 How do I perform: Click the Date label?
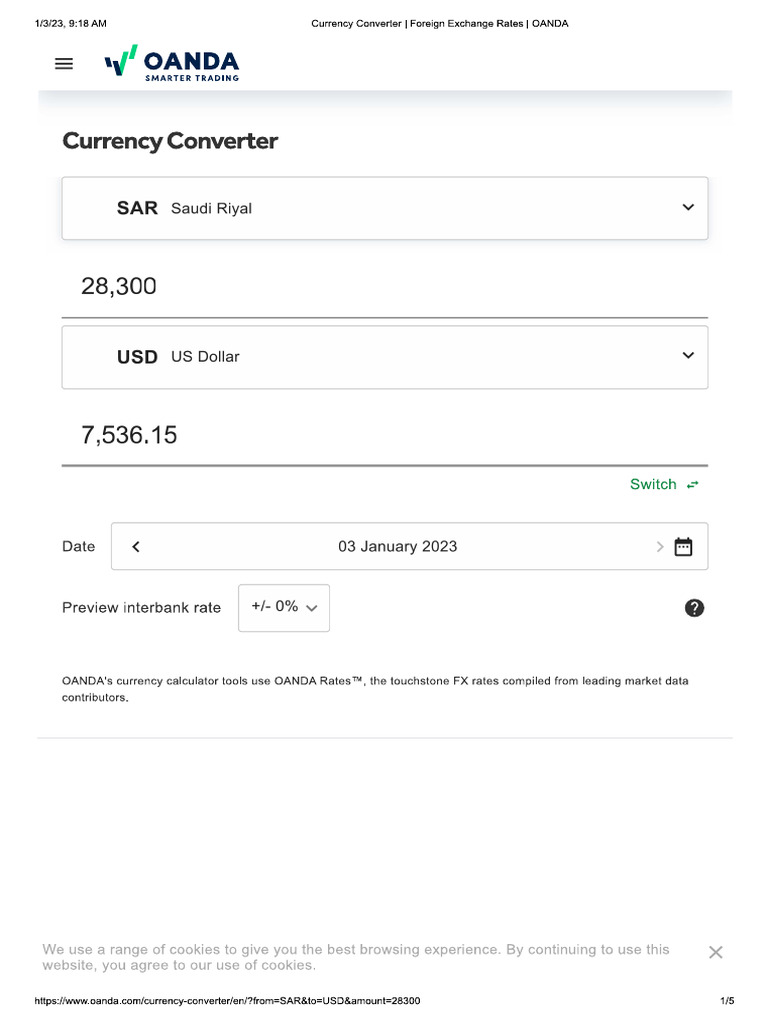click(78, 547)
